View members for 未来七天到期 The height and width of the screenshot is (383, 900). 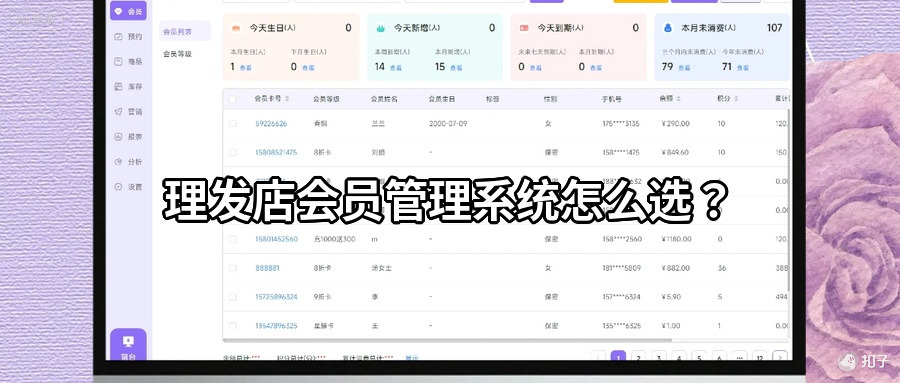pyautogui.click(x=535, y=68)
